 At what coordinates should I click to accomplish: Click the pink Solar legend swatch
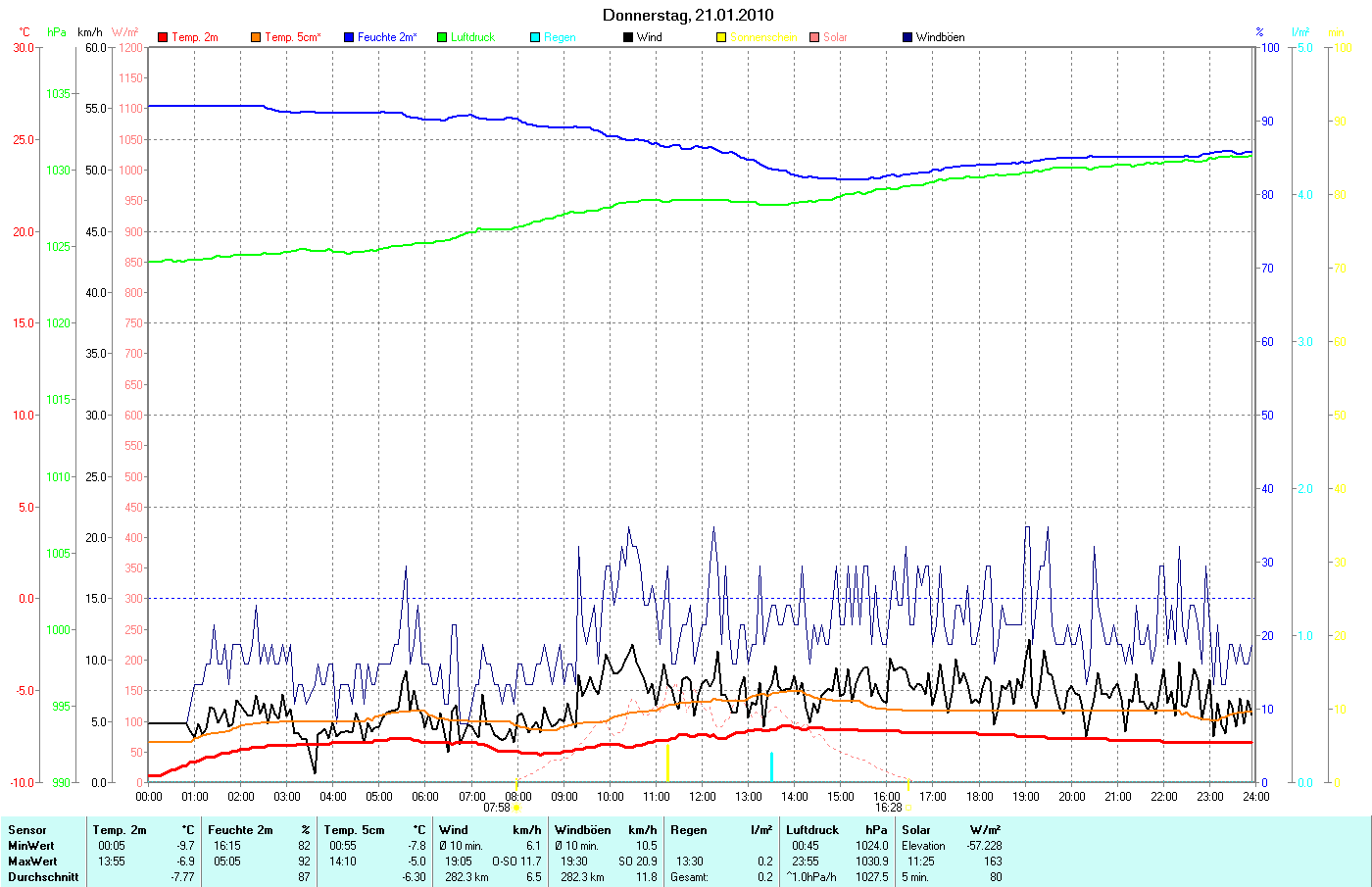pos(814,37)
